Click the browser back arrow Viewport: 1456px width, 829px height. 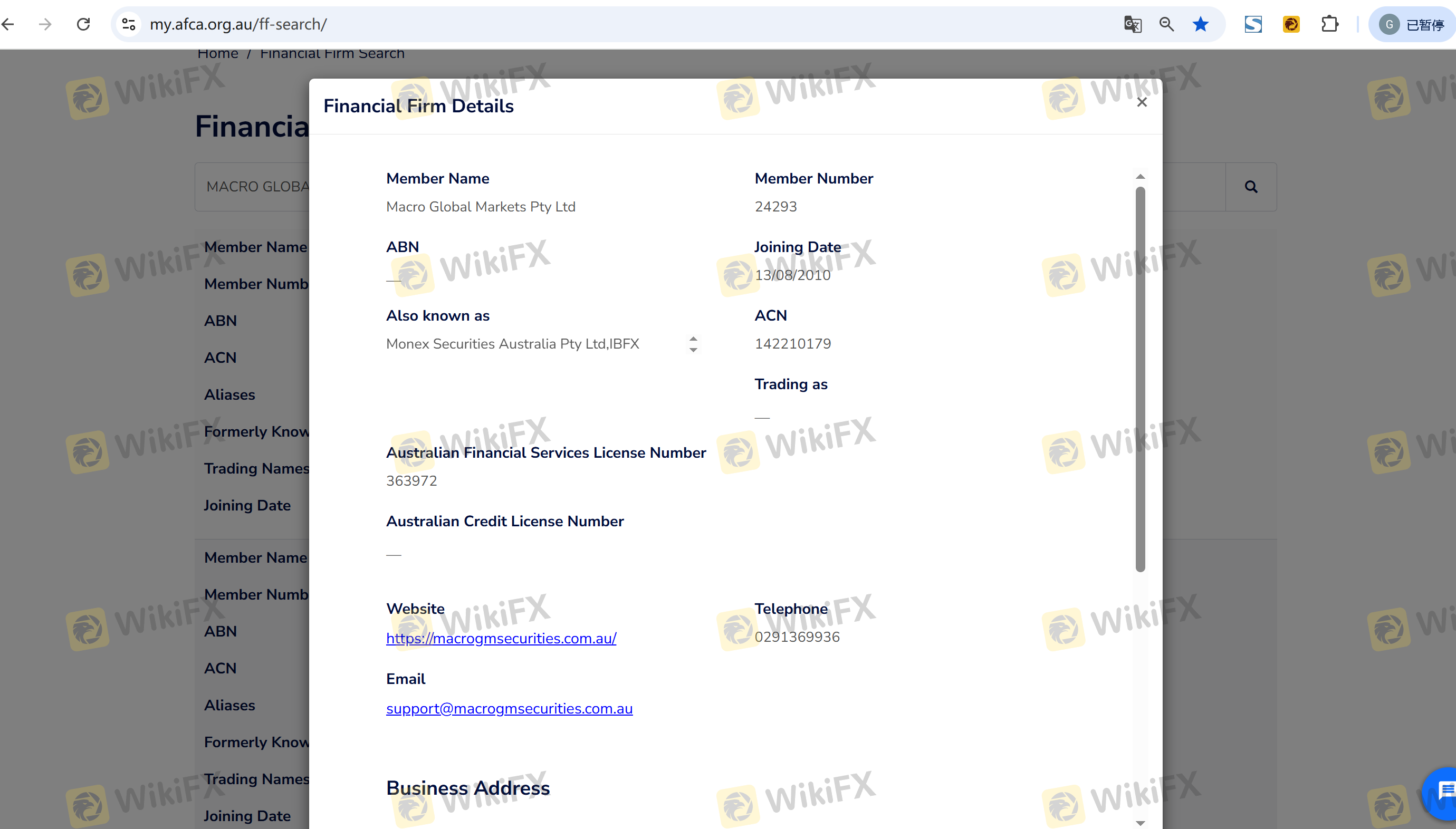click(8, 24)
